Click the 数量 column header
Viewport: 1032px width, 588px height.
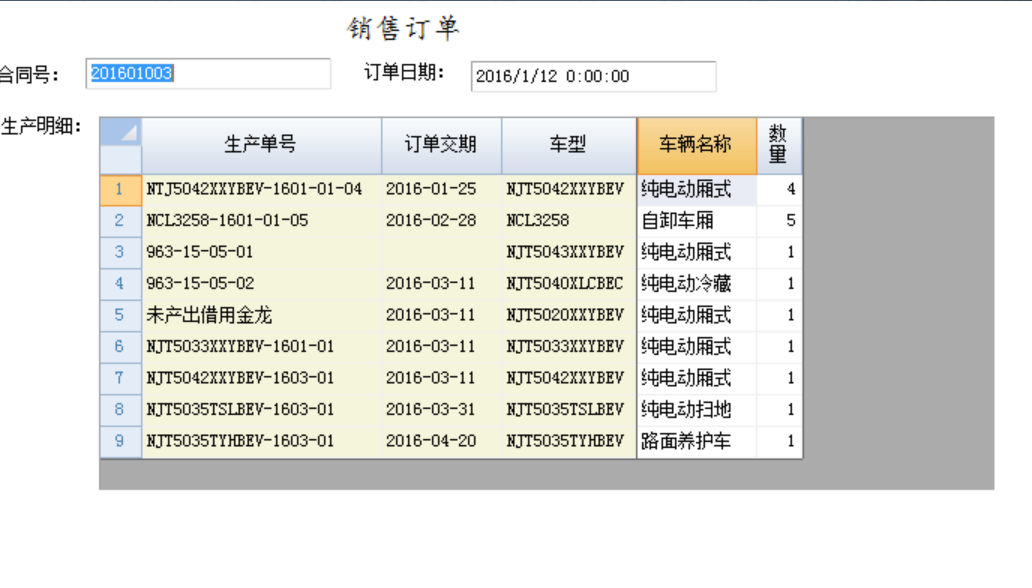pyautogui.click(x=780, y=146)
